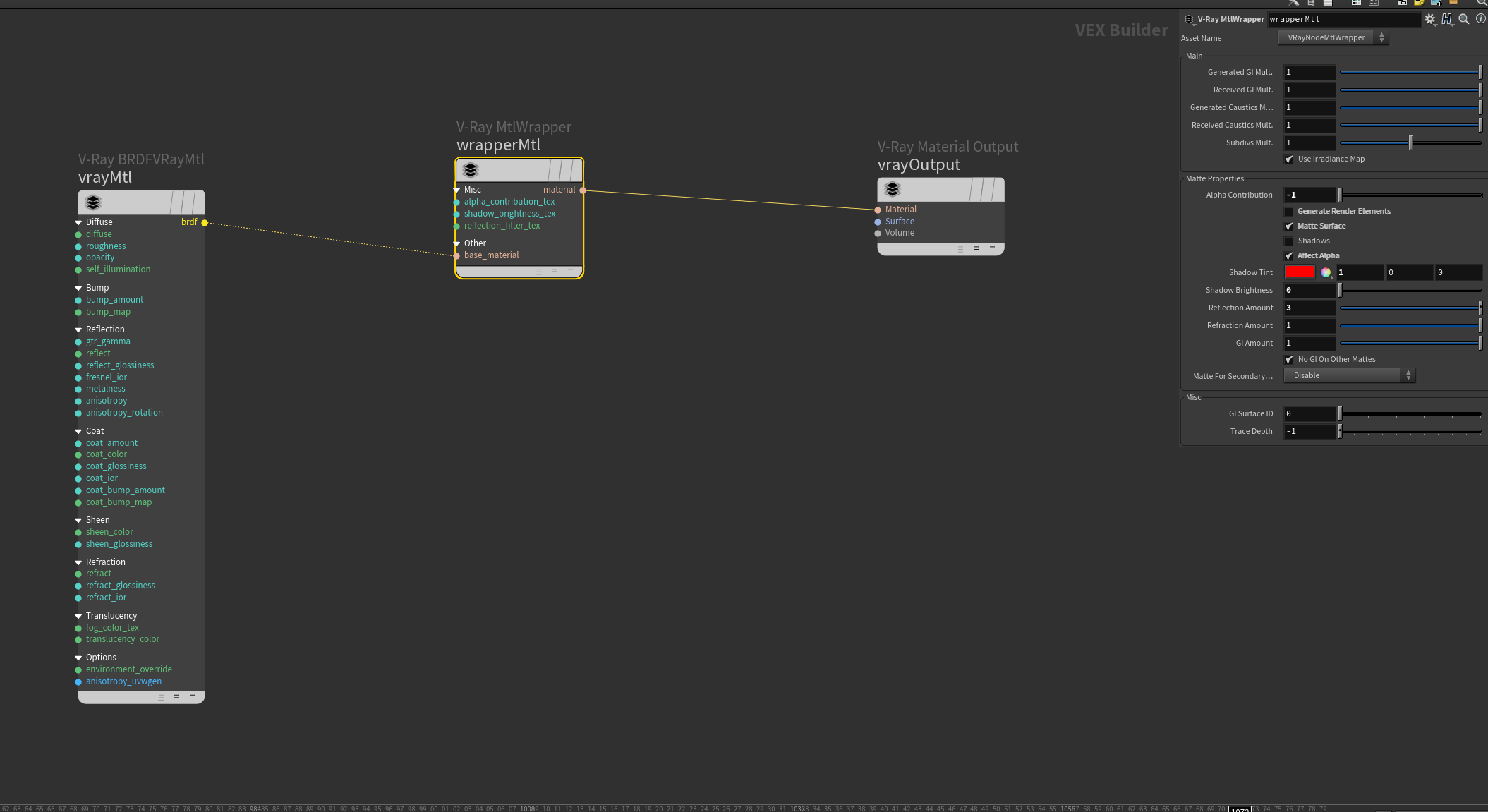Collapse the Coat group on vrayMtl
Image resolution: width=1488 pixels, height=812 pixels.
(78, 431)
